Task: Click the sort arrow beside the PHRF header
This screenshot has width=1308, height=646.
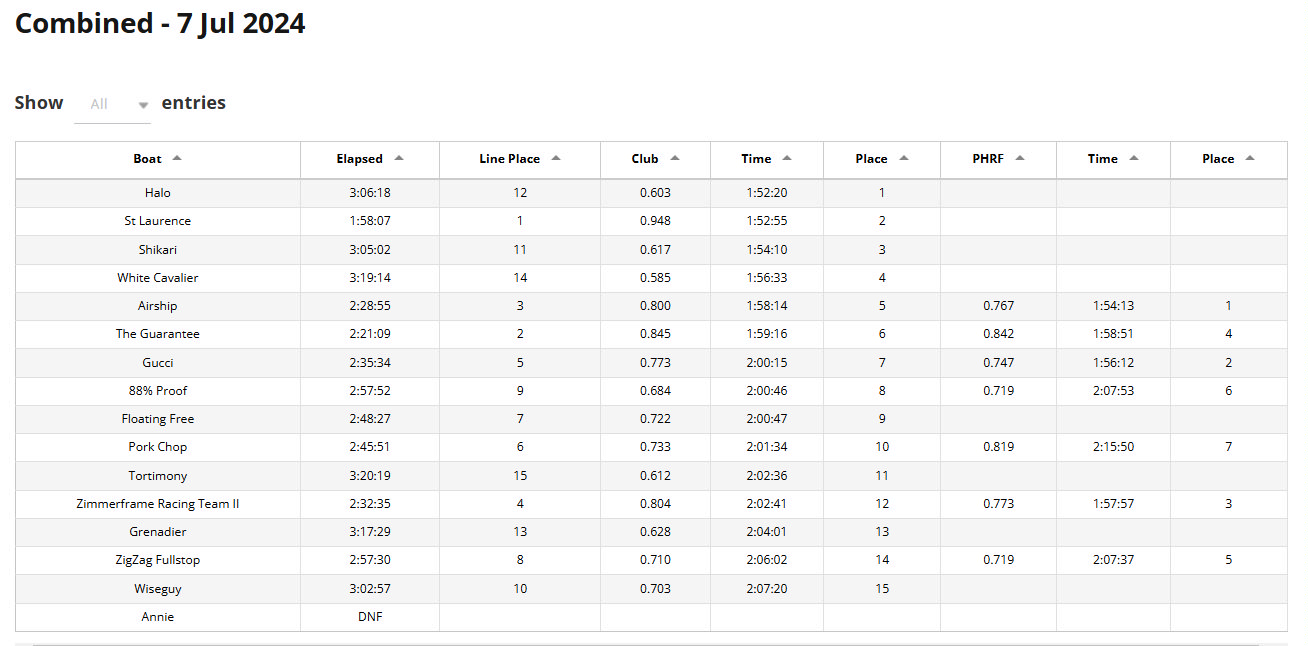Action: [x=1019, y=158]
